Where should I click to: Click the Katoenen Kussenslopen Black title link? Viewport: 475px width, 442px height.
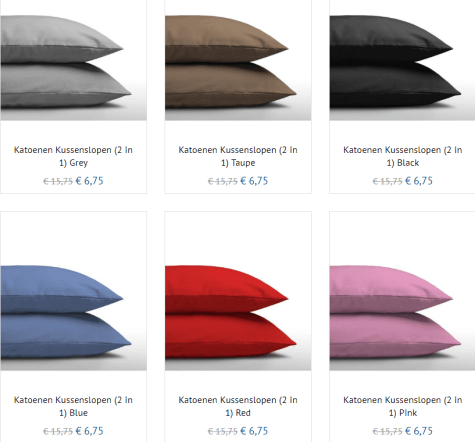(x=403, y=156)
